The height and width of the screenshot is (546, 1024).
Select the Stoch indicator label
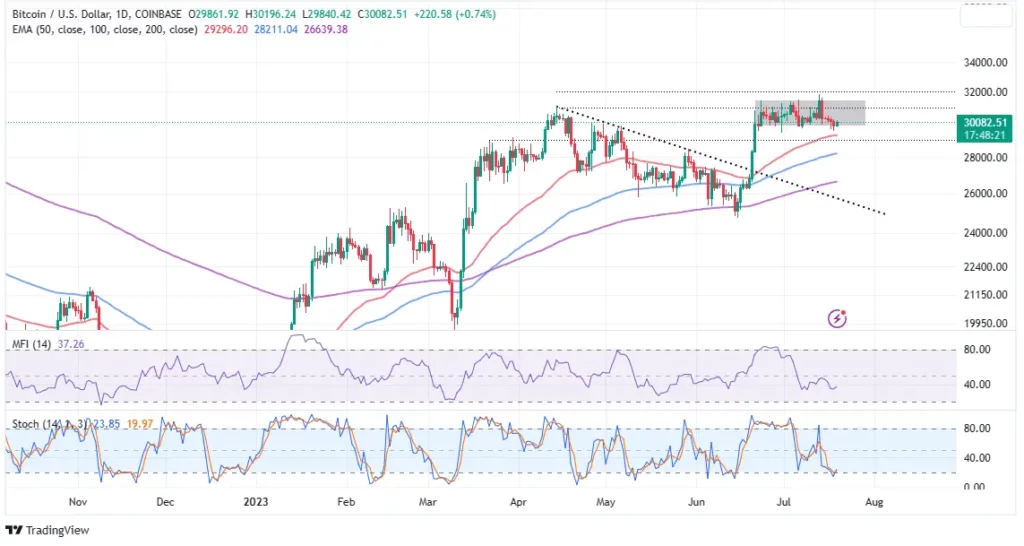click(x=25, y=424)
